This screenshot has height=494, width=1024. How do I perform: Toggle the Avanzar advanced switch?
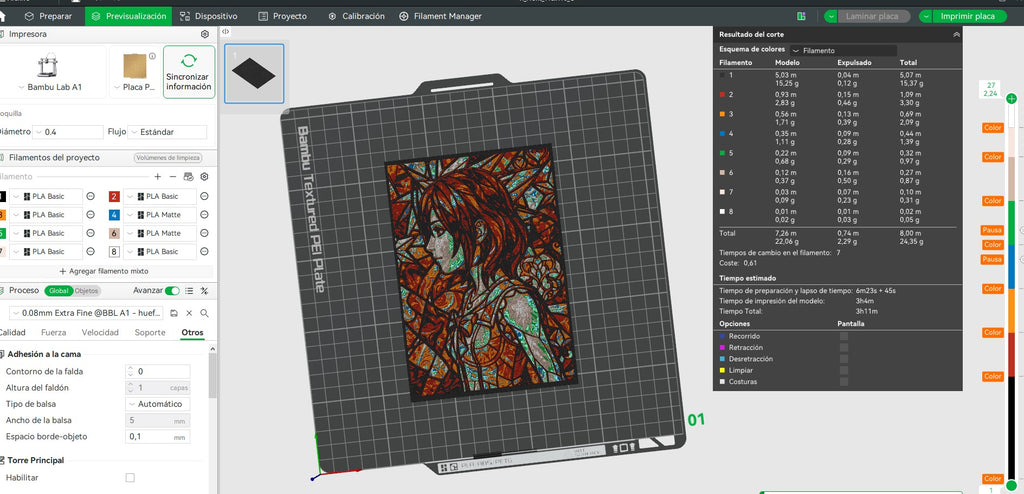[x=172, y=291]
